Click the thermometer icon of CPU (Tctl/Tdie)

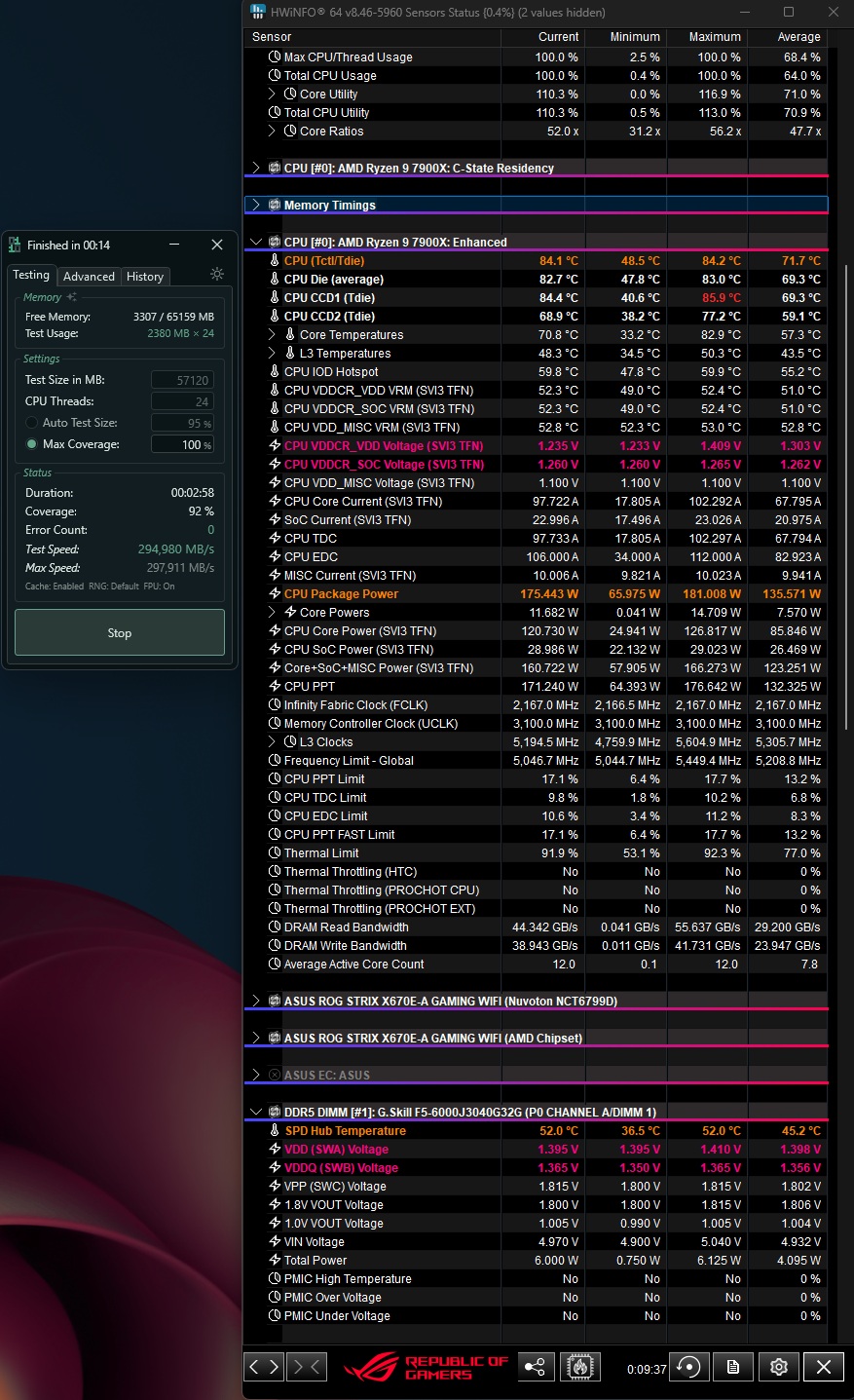point(275,261)
